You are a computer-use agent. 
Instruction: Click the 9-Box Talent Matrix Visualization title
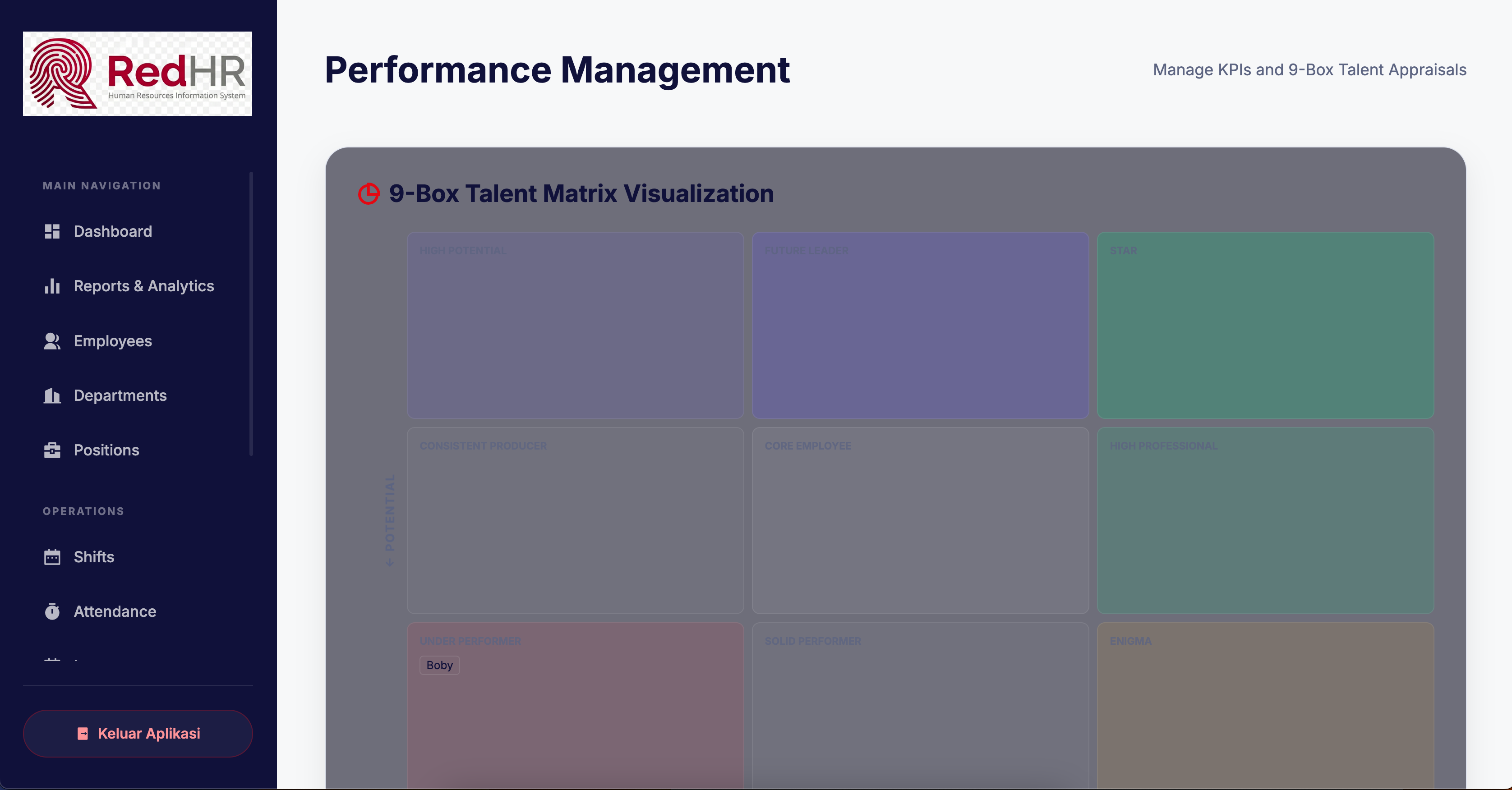[x=581, y=194]
